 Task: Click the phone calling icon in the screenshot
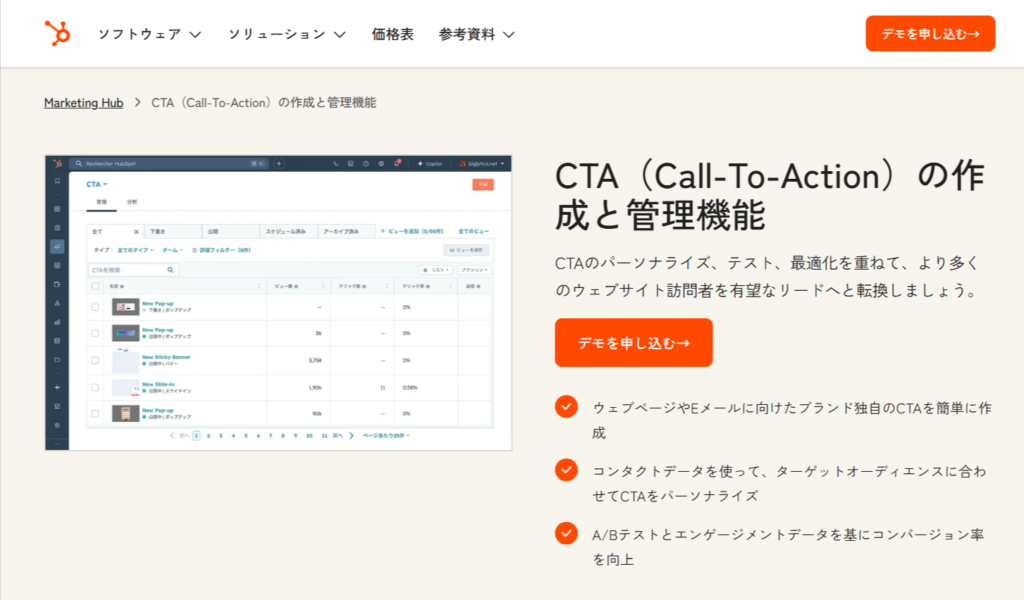click(x=336, y=163)
